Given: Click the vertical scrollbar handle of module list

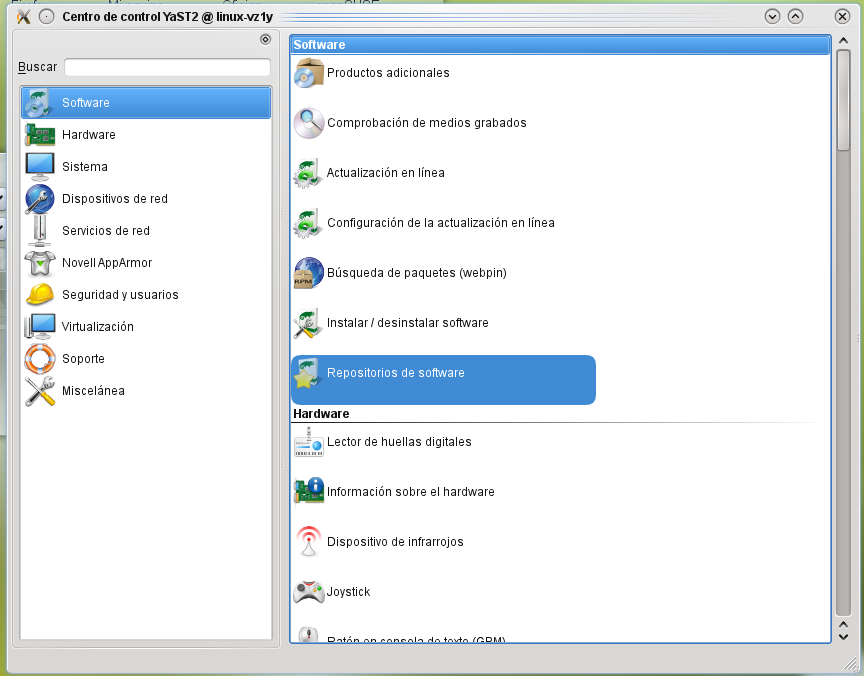Looking at the screenshot, I should (x=843, y=100).
